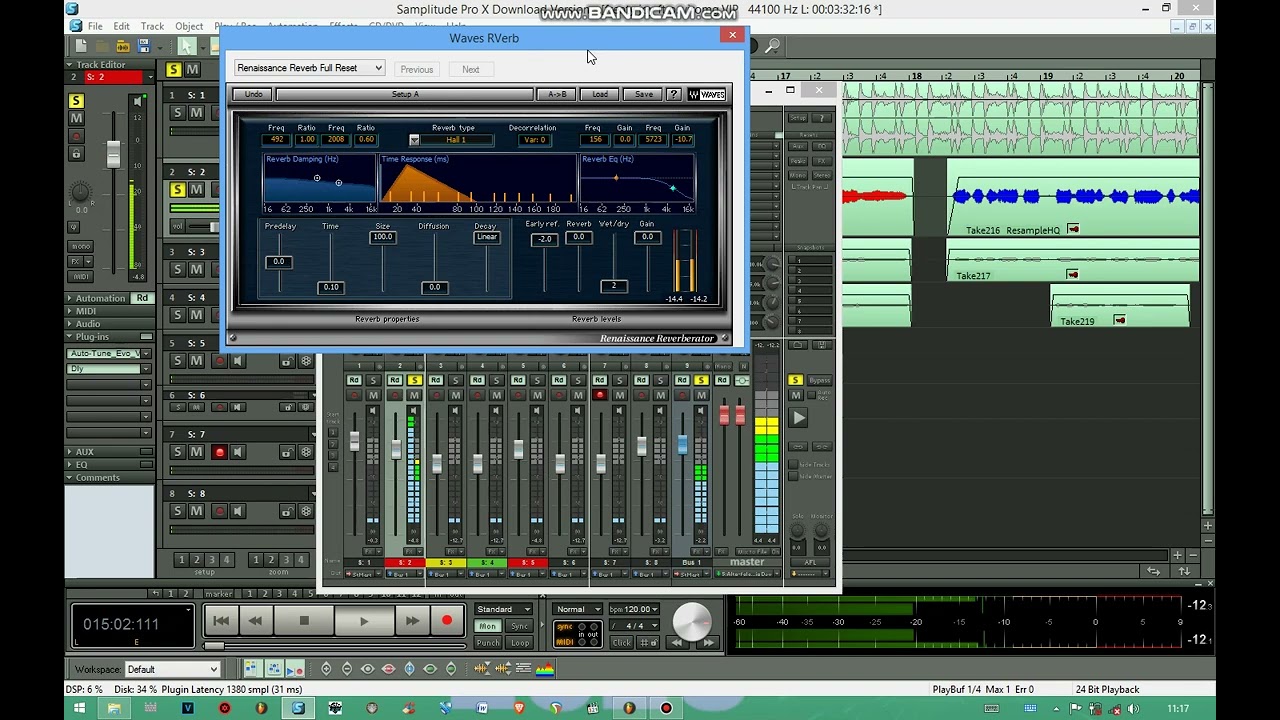This screenshot has width=1280, height=720.
Task: Toggle Mute on track S: 2
Action: [196, 189]
